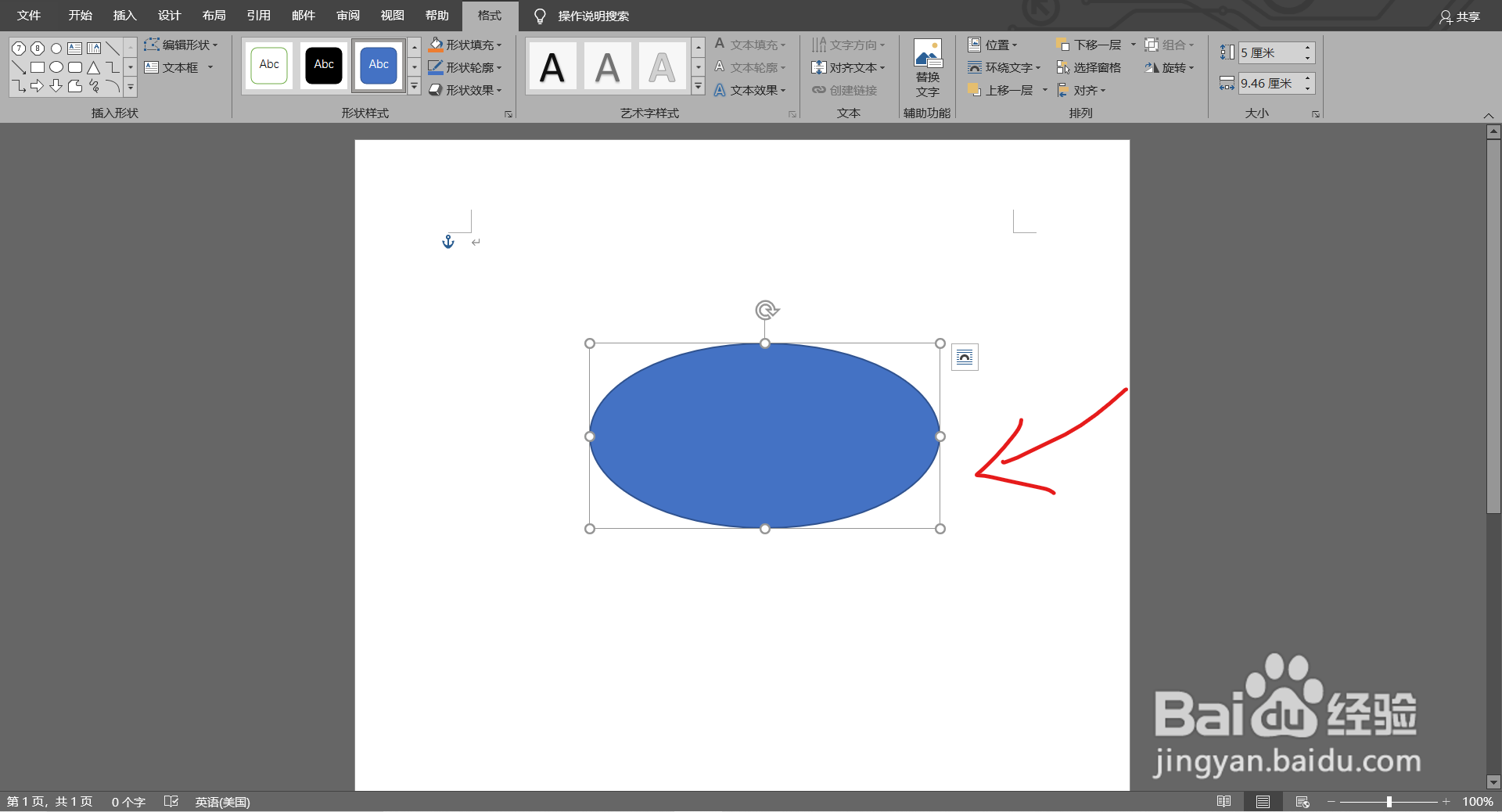Image resolution: width=1502 pixels, height=812 pixels.
Task: Select the right arrow shape
Action: click(x=38, y=86)
